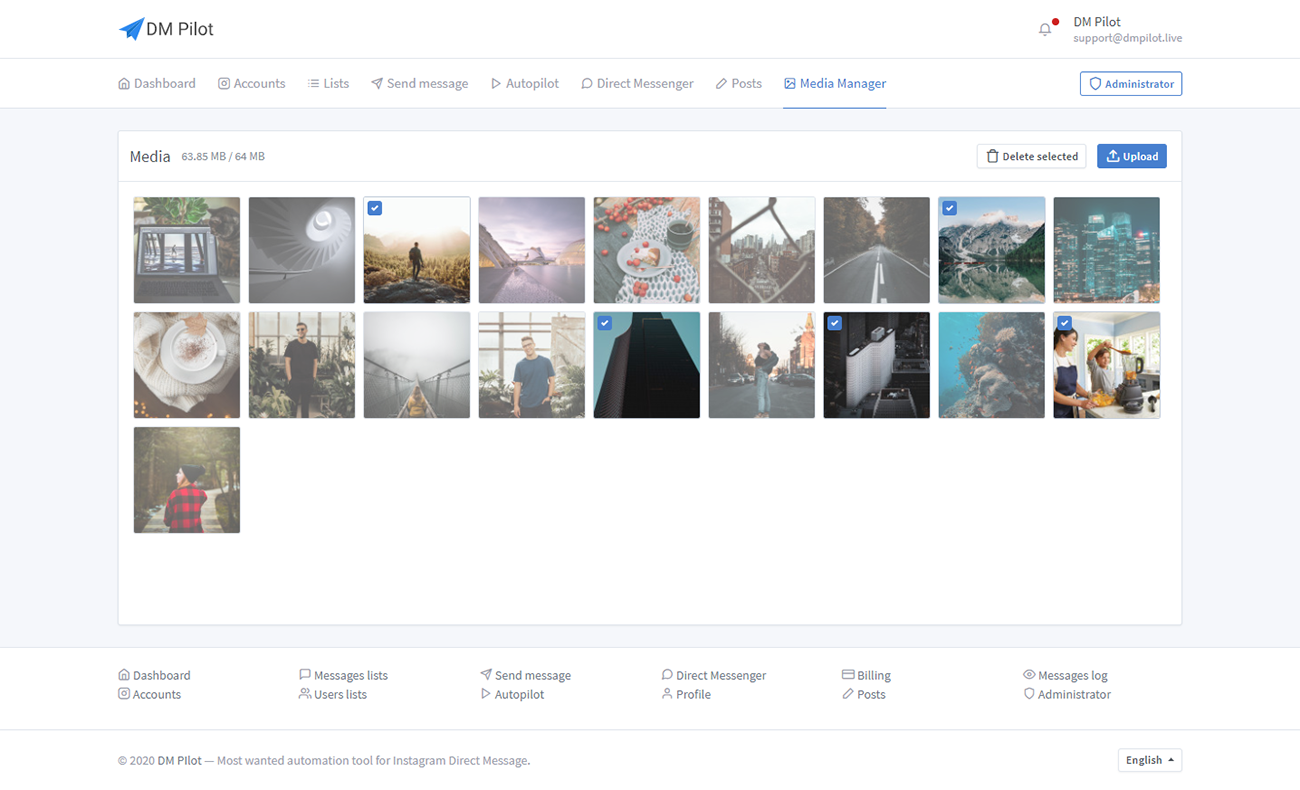Open footer Users lists link
The width and height of the screenshot is (1300, 790).
pos(333,694)
